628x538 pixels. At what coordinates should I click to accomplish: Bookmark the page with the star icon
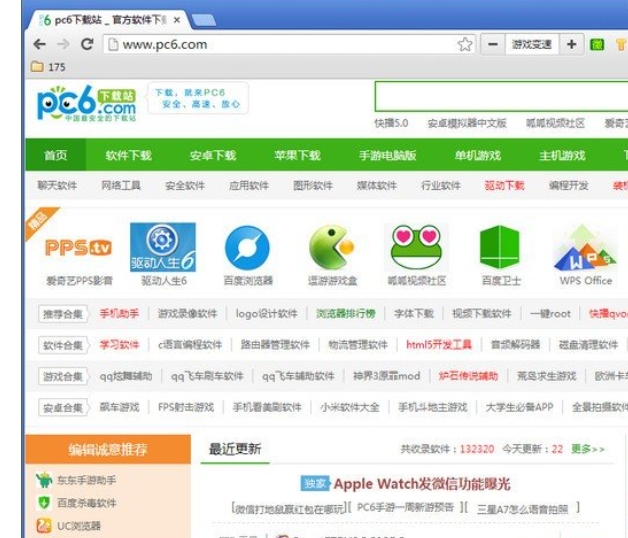pos(465,44)
